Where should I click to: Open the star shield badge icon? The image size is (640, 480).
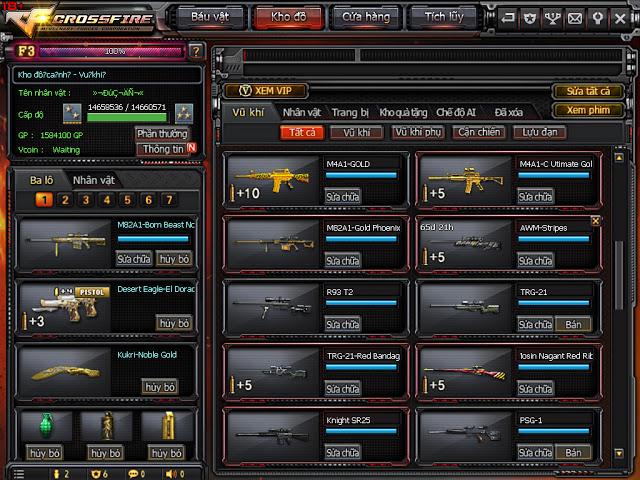click(530, 18)
